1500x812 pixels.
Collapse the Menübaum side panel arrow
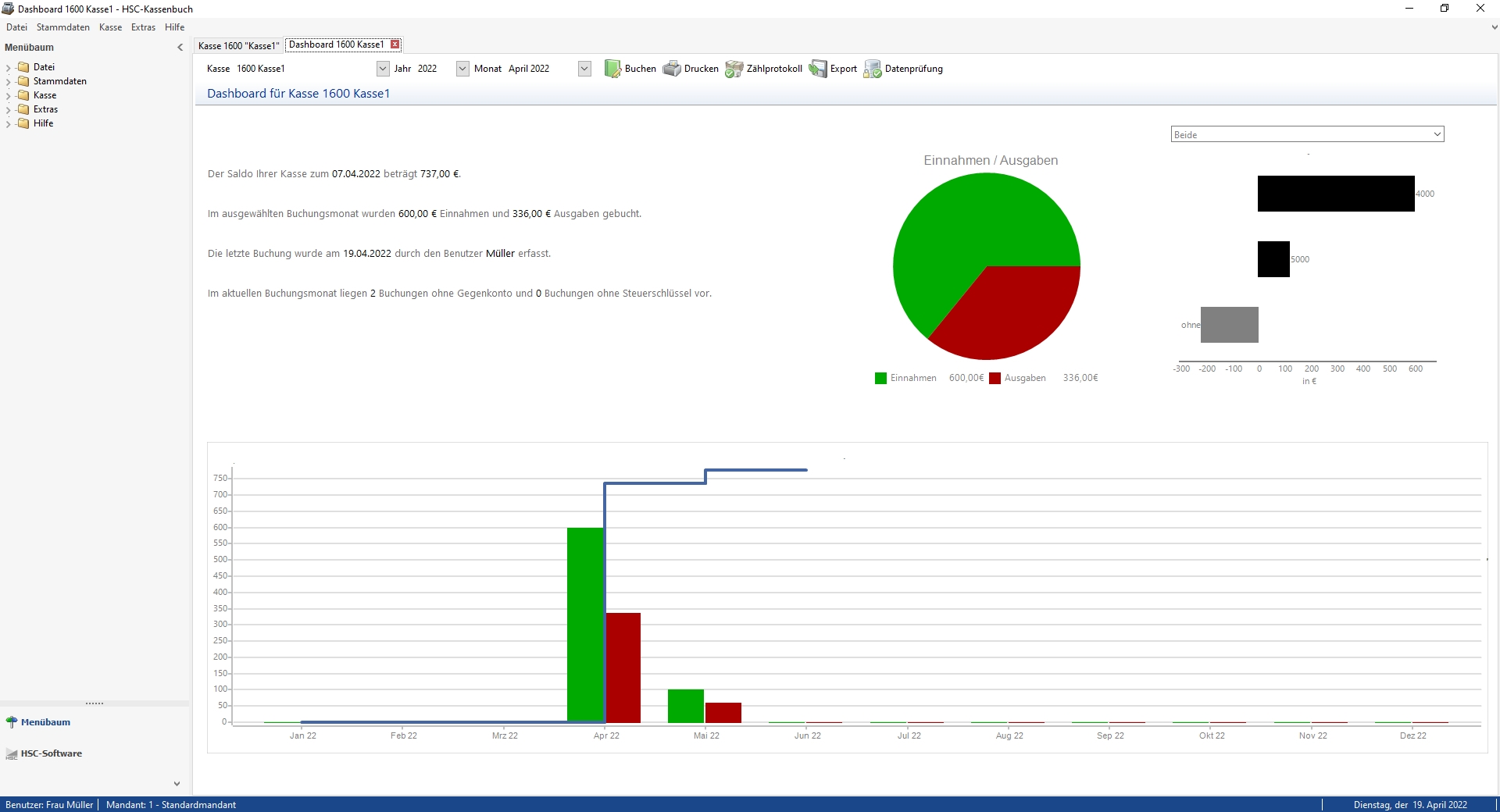pos(180,48)
